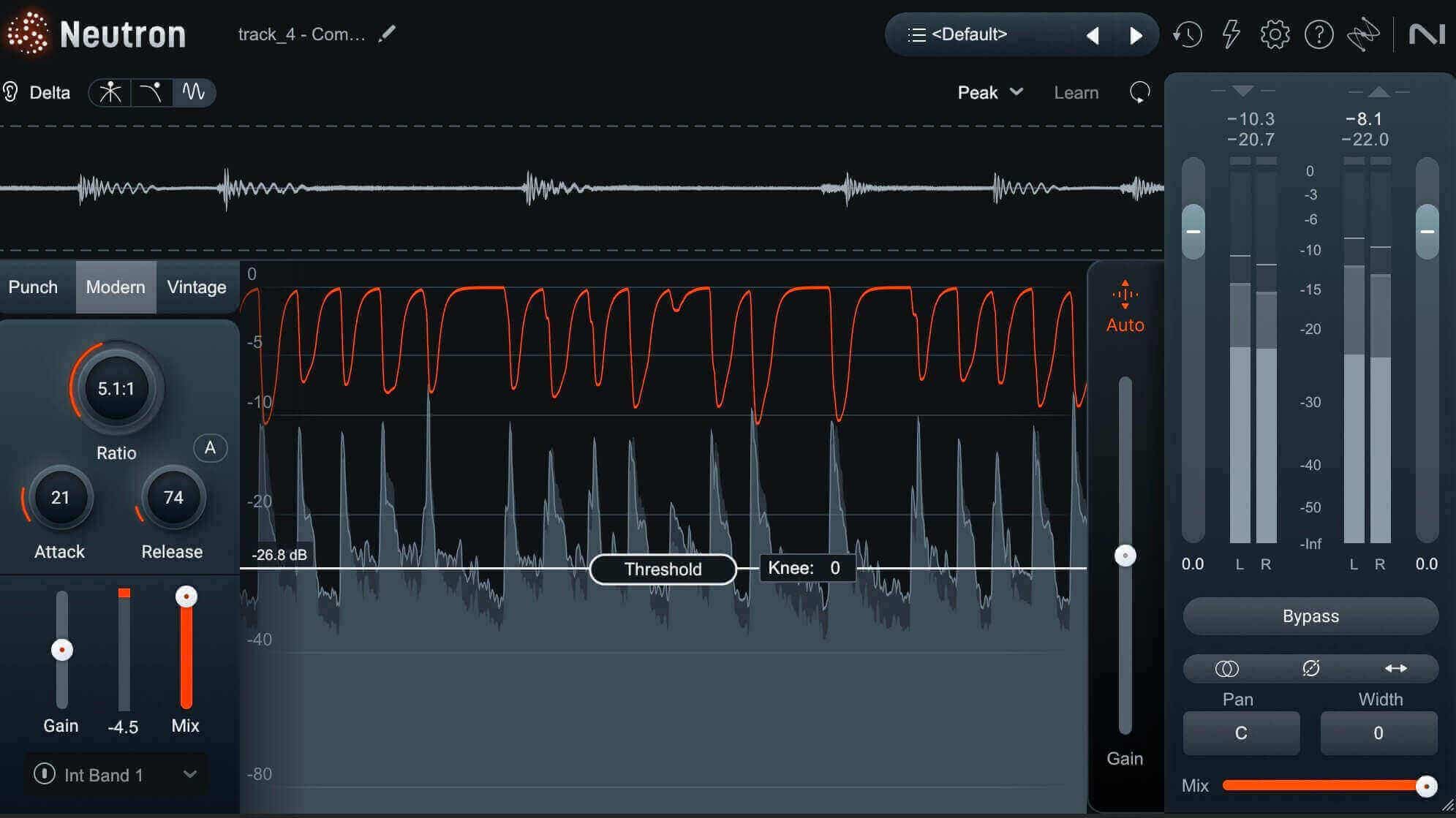Click the Neutron logo icon
1456x818 pixels.
28,34
